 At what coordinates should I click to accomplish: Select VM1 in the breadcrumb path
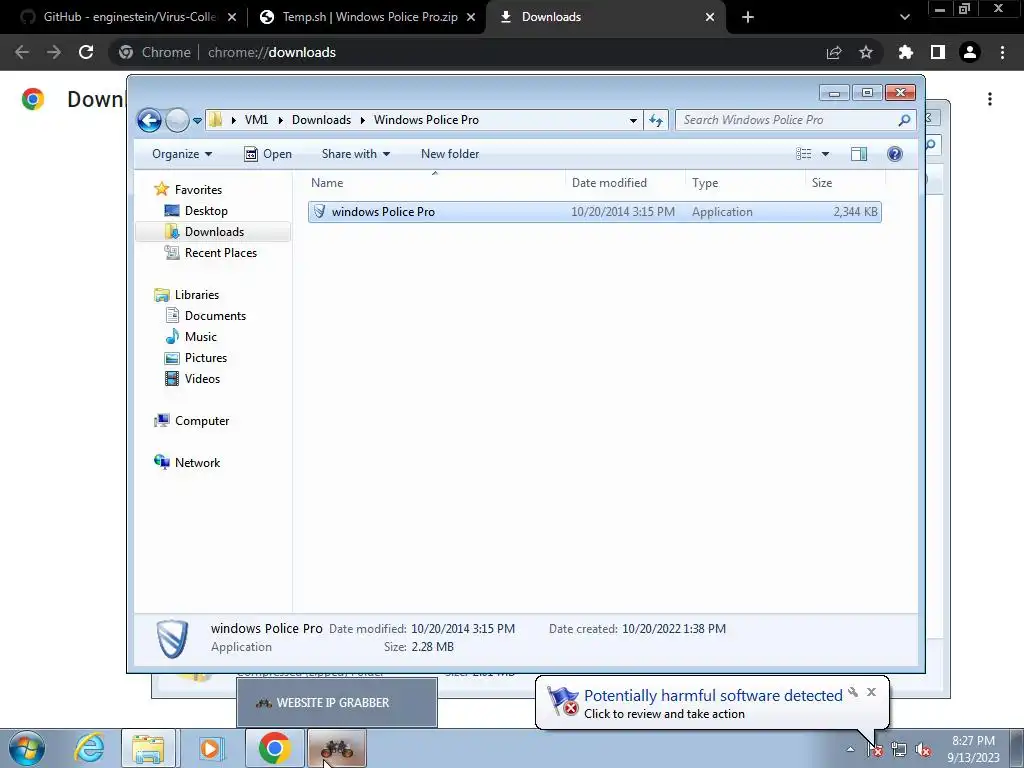(256, 120)
